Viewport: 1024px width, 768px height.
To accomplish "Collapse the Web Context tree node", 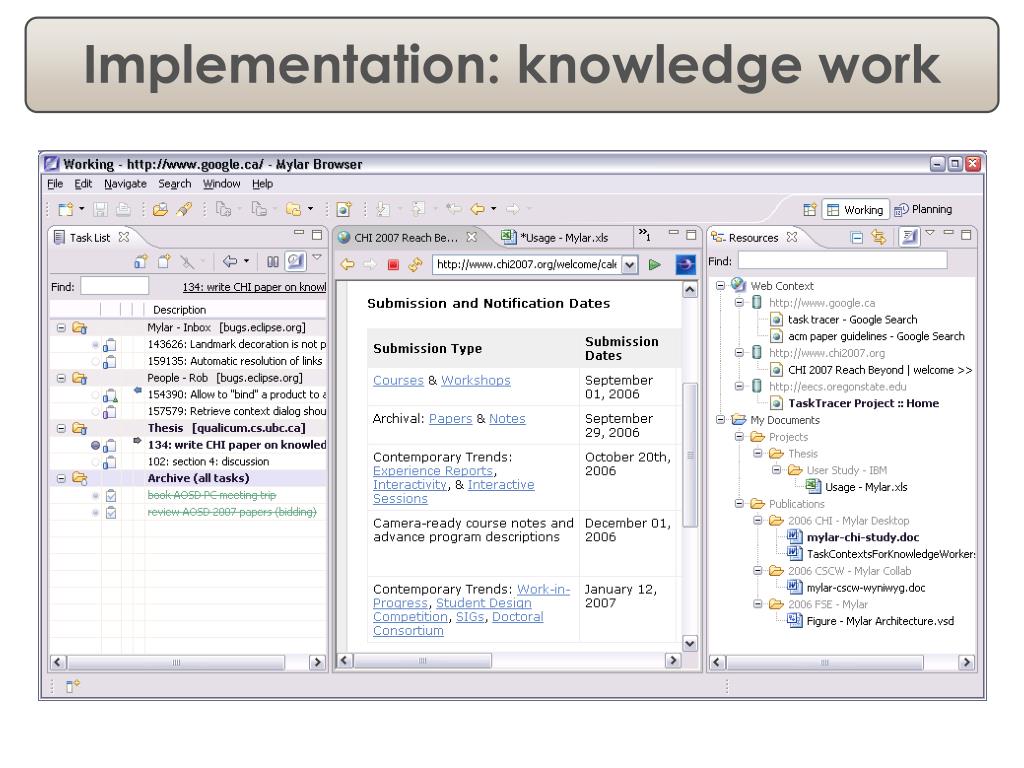I will pos(720,285).
